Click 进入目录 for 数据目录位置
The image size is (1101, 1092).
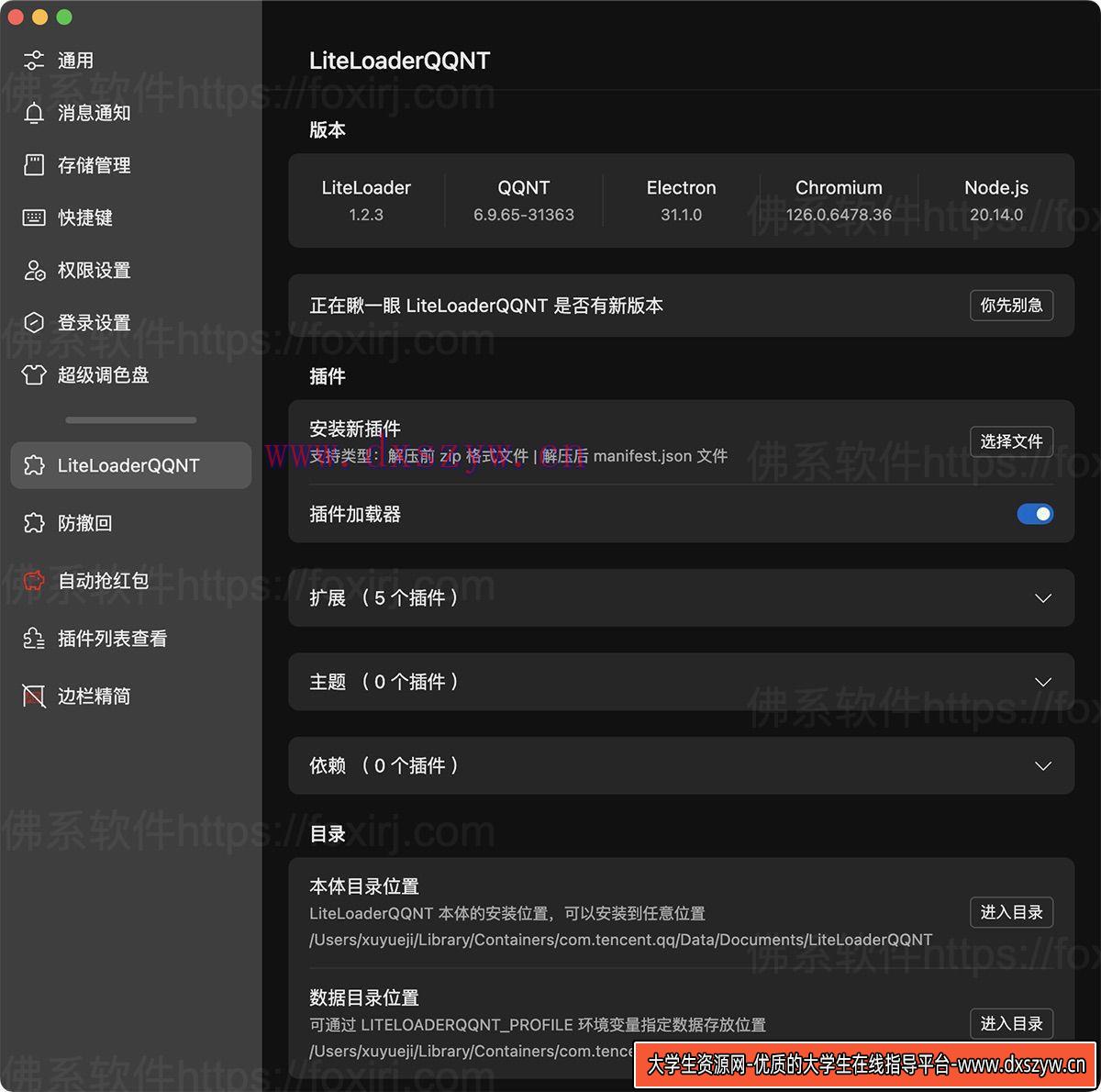coord(1011,1023)
